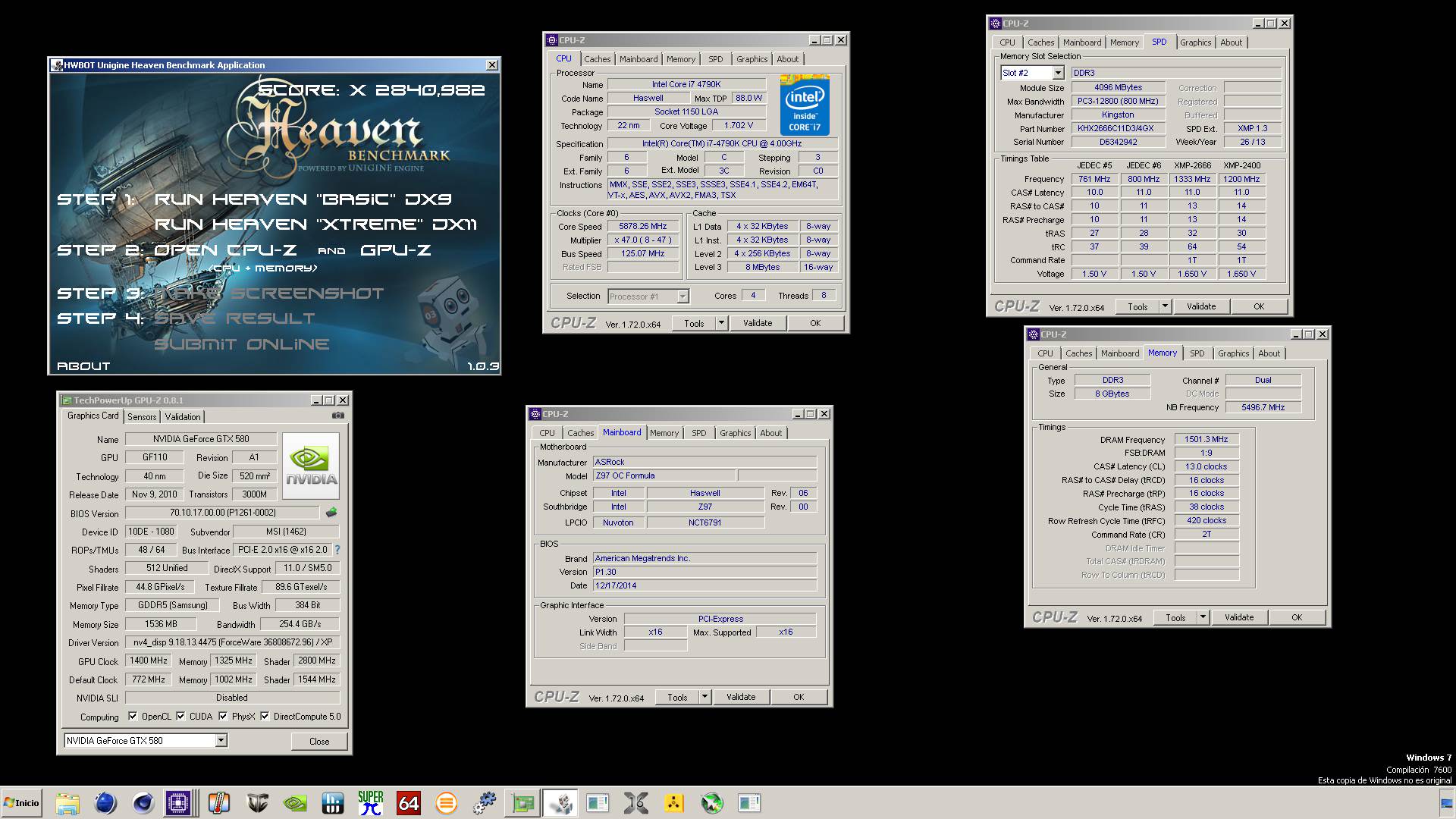This screenshot has height=819, width=1456.
Task: Click the yellow hazard taskbar icon
Action: point(674,803)
